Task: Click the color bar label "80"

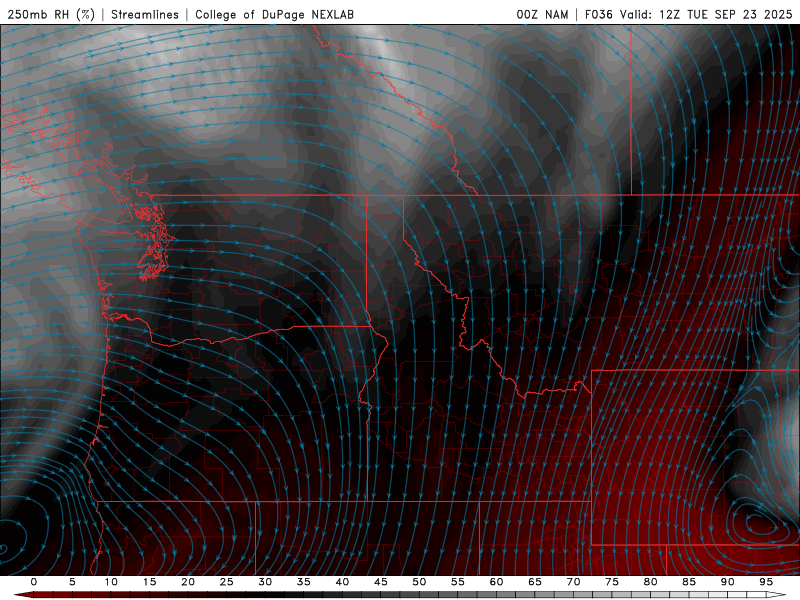Action: click(651, 582)
